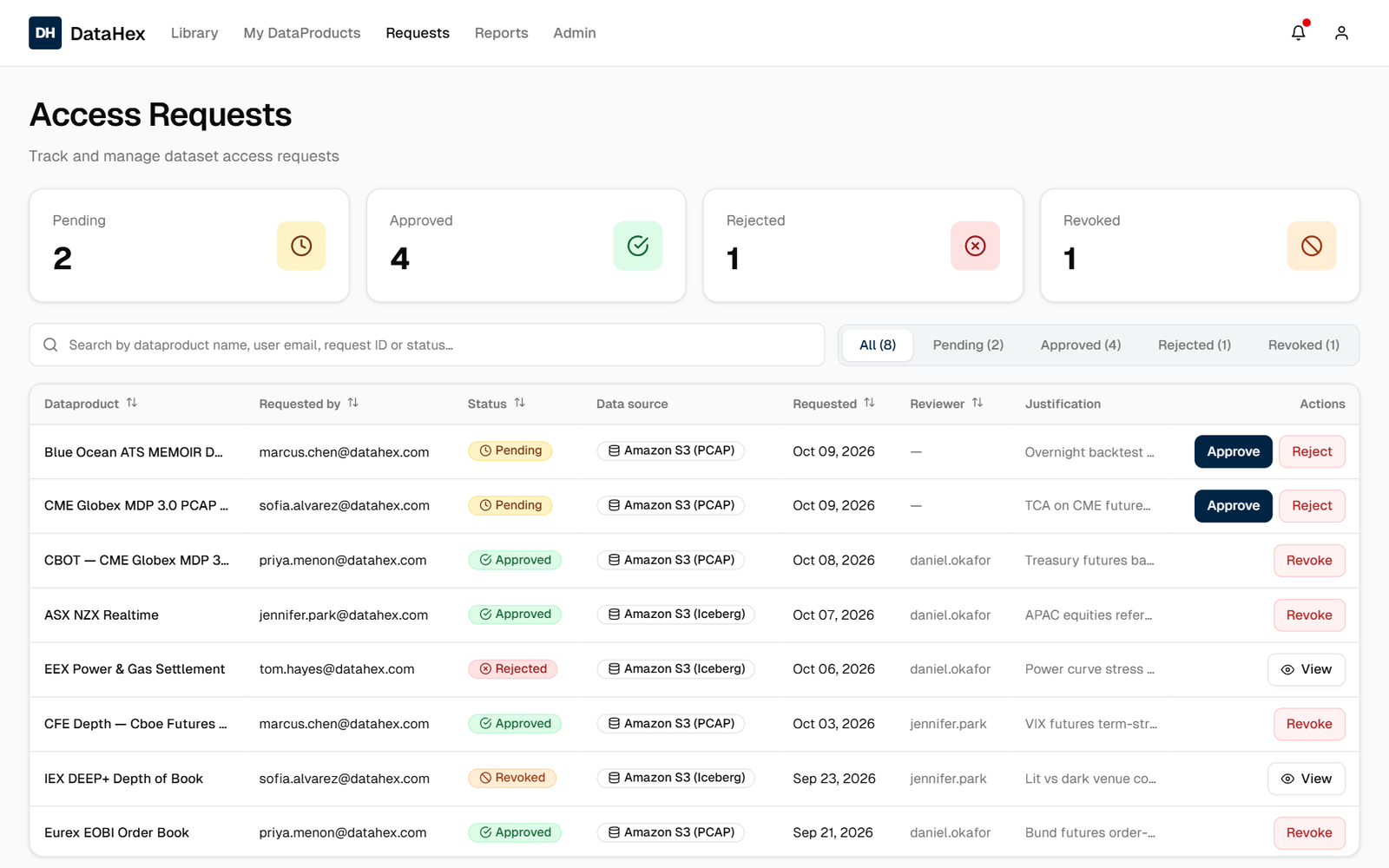View the EEX Power & Gas Settlement request

[x=1307, y=669]
